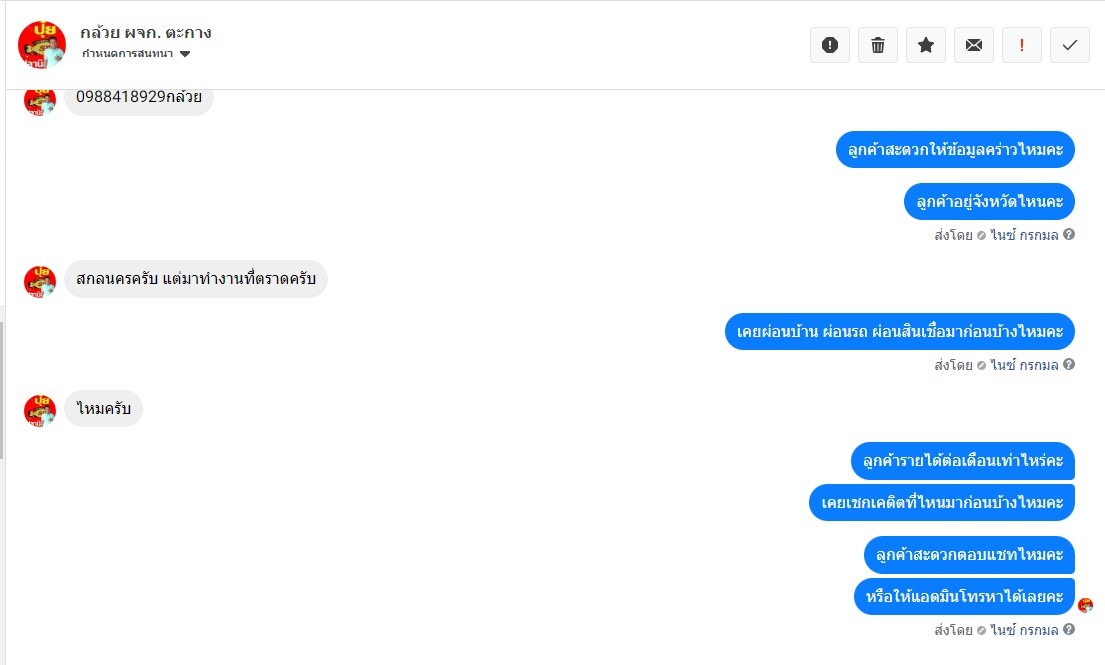Click sender name ไนซ์ กรกมล under เคยผ่อนบ้าน message
1105x665 pixels.
pyautogui.click(x=1024, y=365)
